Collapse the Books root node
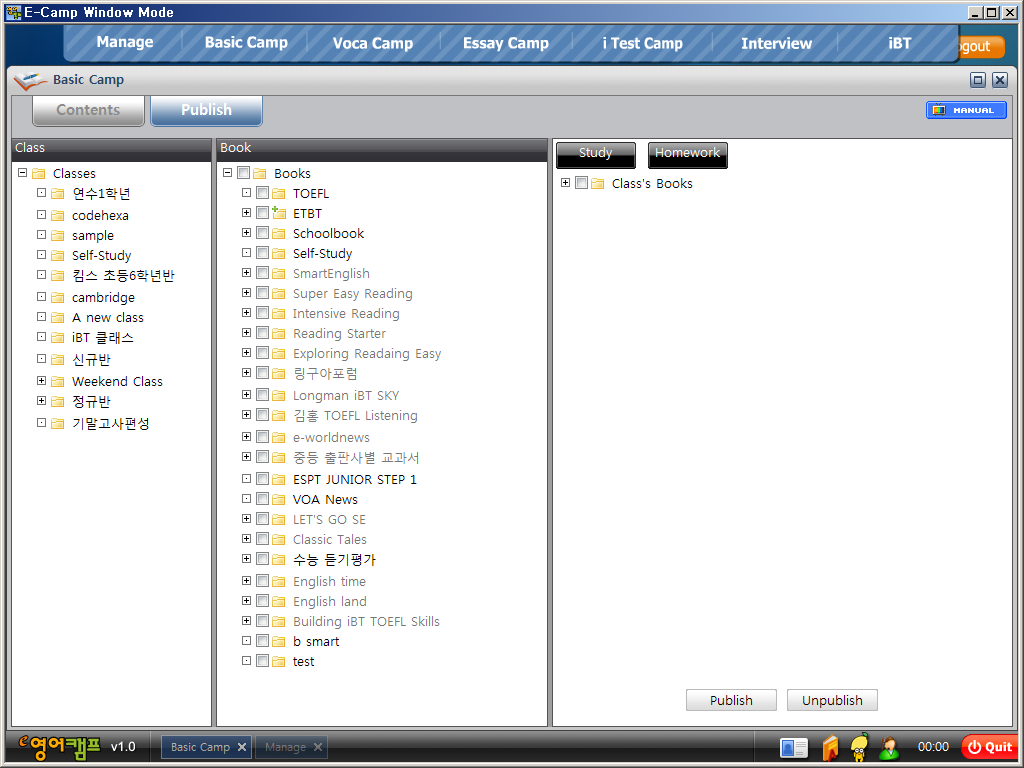The height and width of the screenshot is (768, 1024). [227, 173]
